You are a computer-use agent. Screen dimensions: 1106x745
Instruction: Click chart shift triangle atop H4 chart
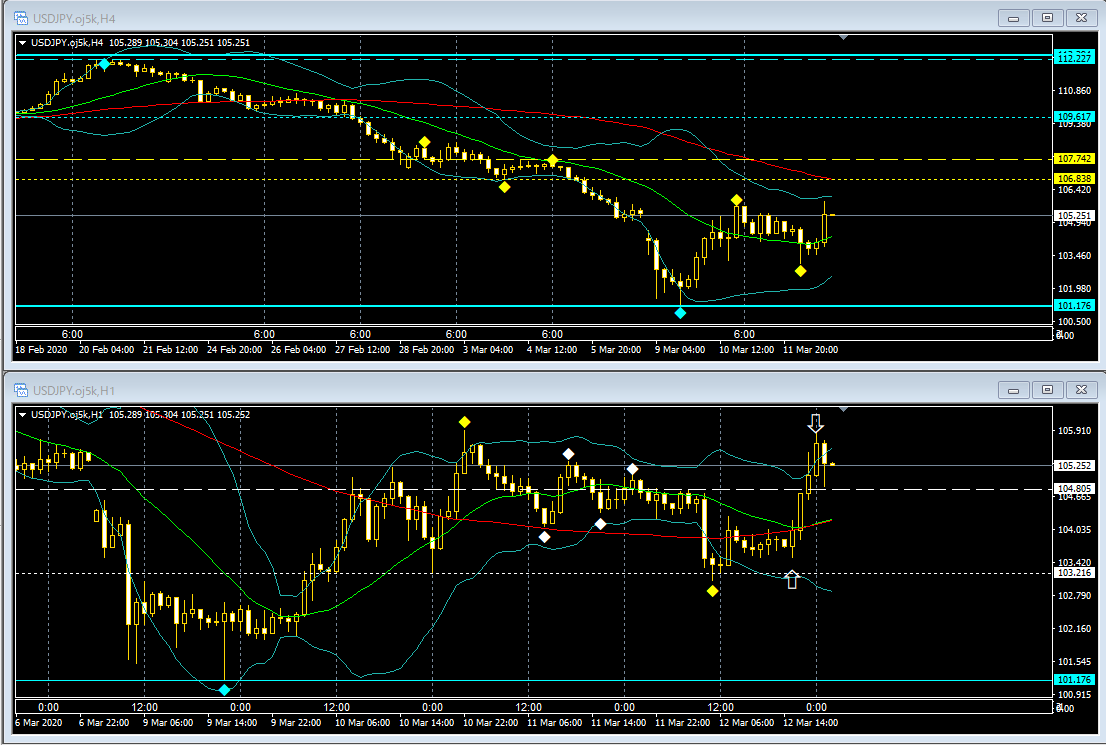click(844, 37)
